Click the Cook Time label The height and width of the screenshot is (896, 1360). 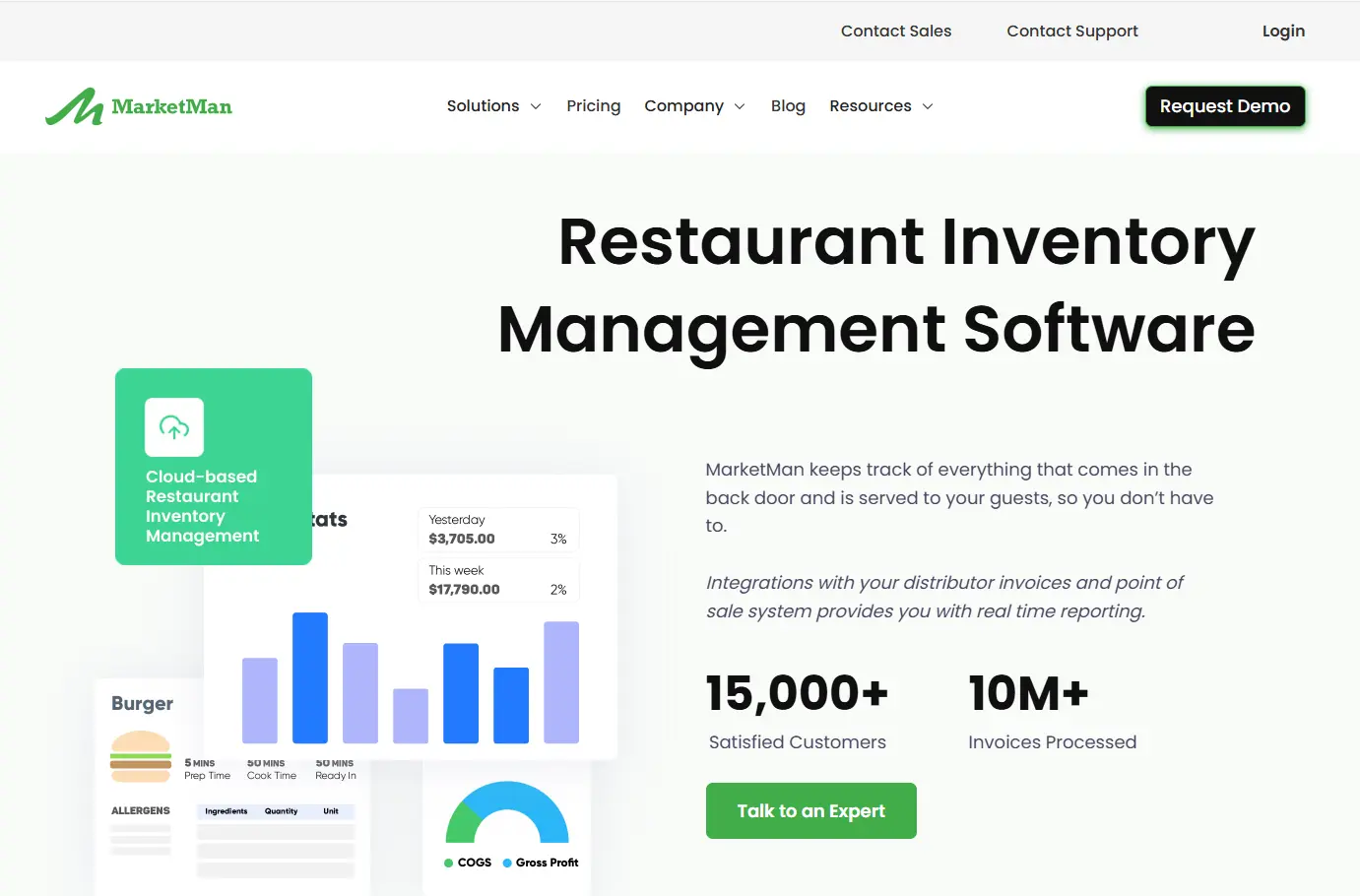(272, 776)
